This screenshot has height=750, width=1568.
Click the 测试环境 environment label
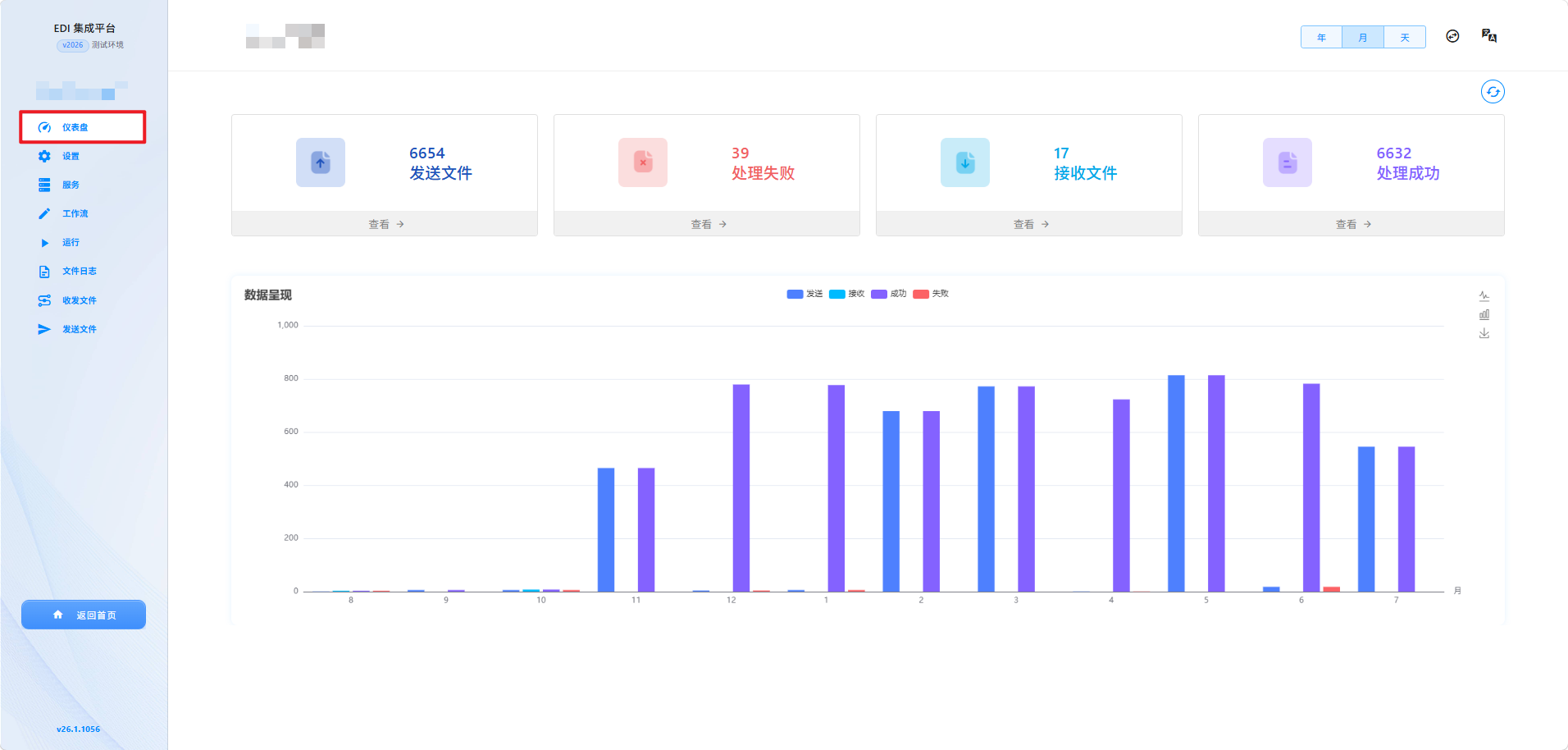(107, 45)
